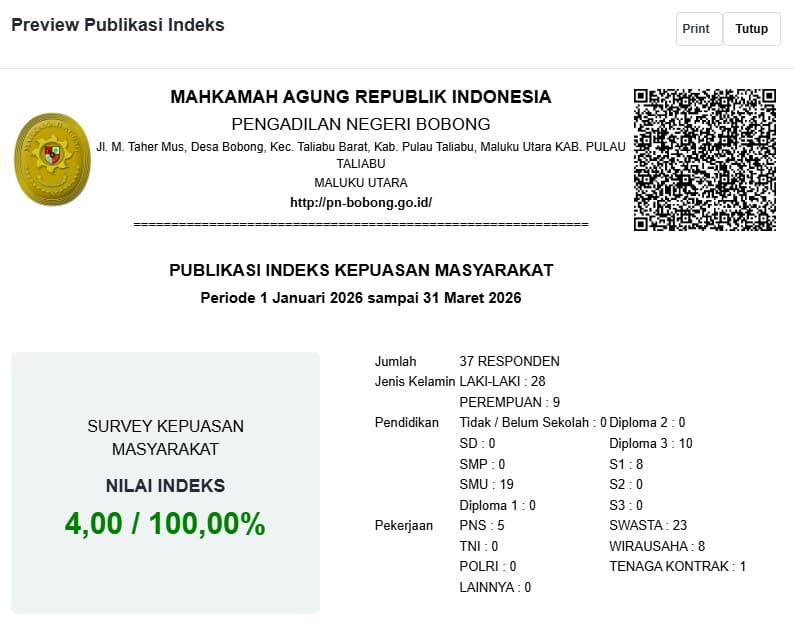Click the Jl. M. Taher Mus address line

pyautogui.click(x=360, y=147)
